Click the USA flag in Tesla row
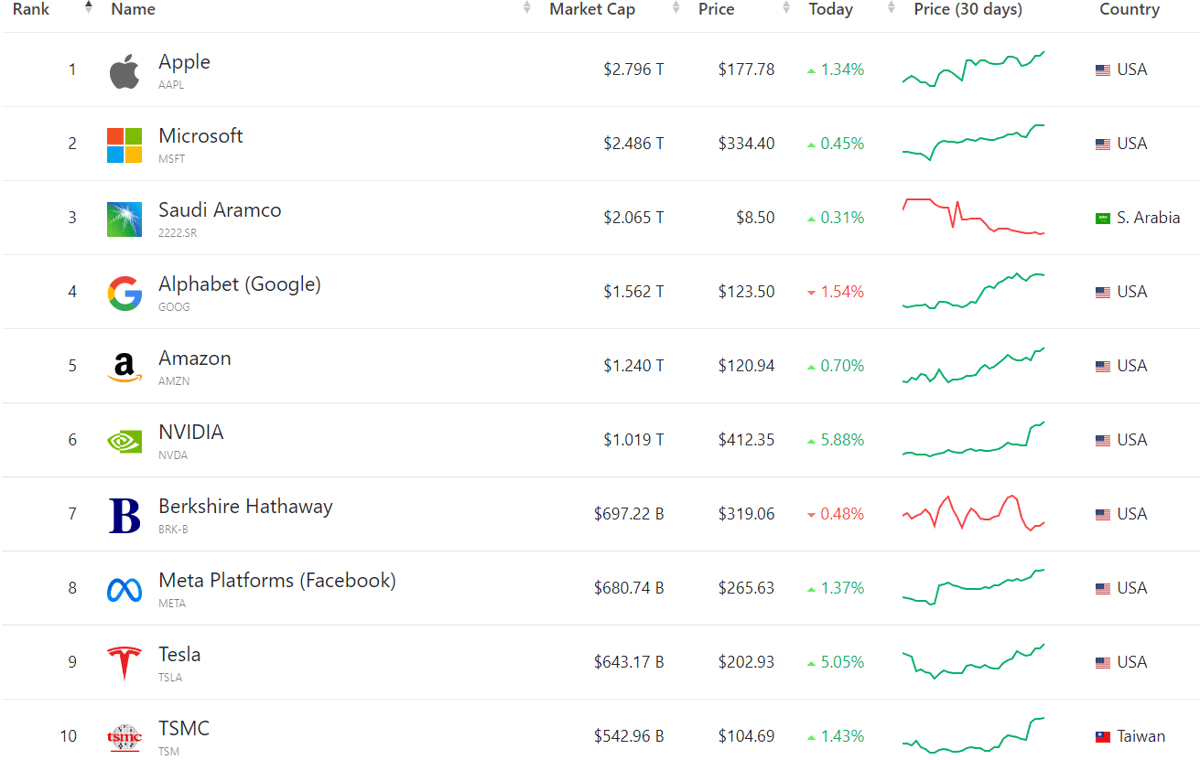Image resolution: width=1200 pixels, height=760 pixels. [1103, 663]
